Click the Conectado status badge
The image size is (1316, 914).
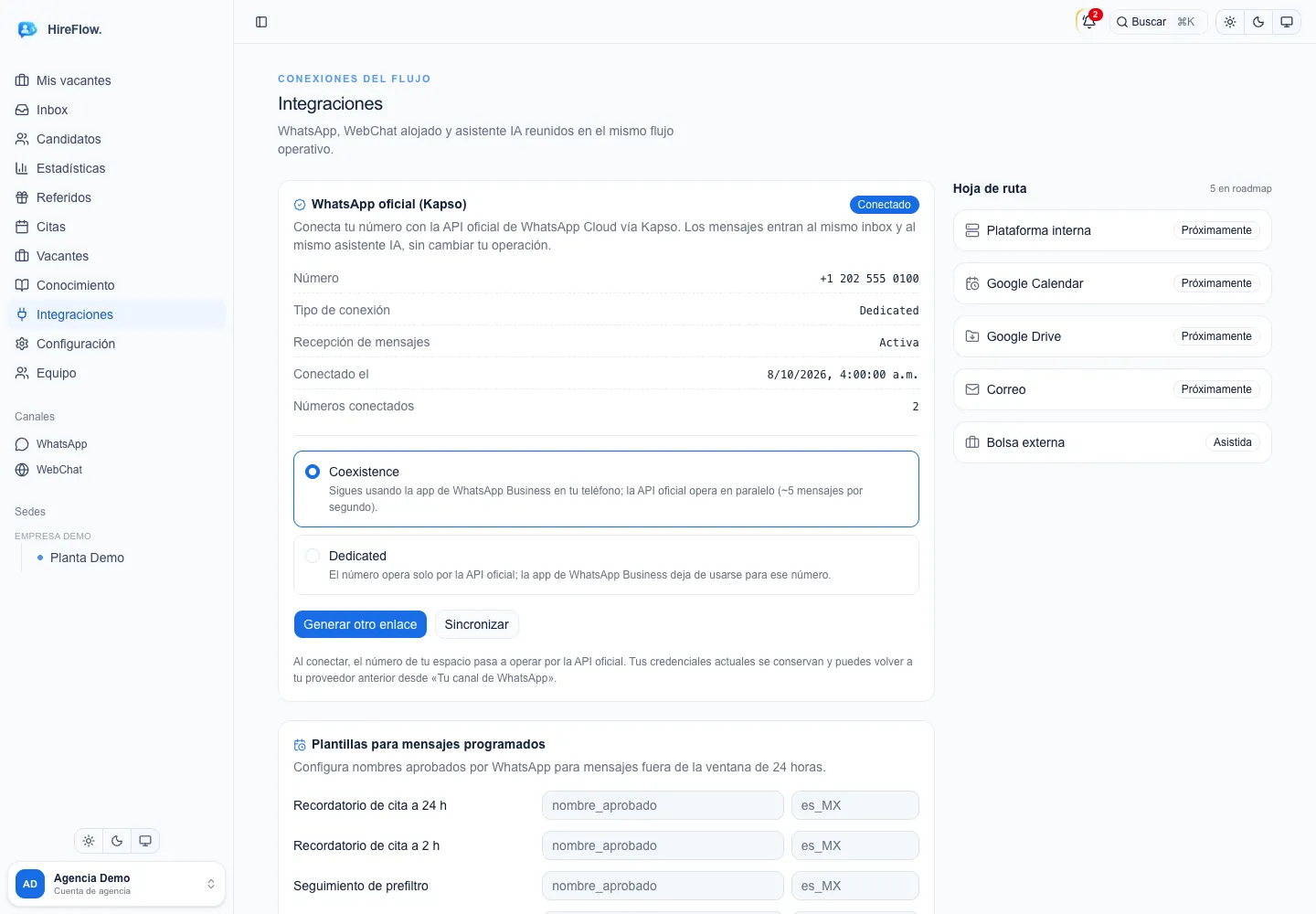pos(884,205)
